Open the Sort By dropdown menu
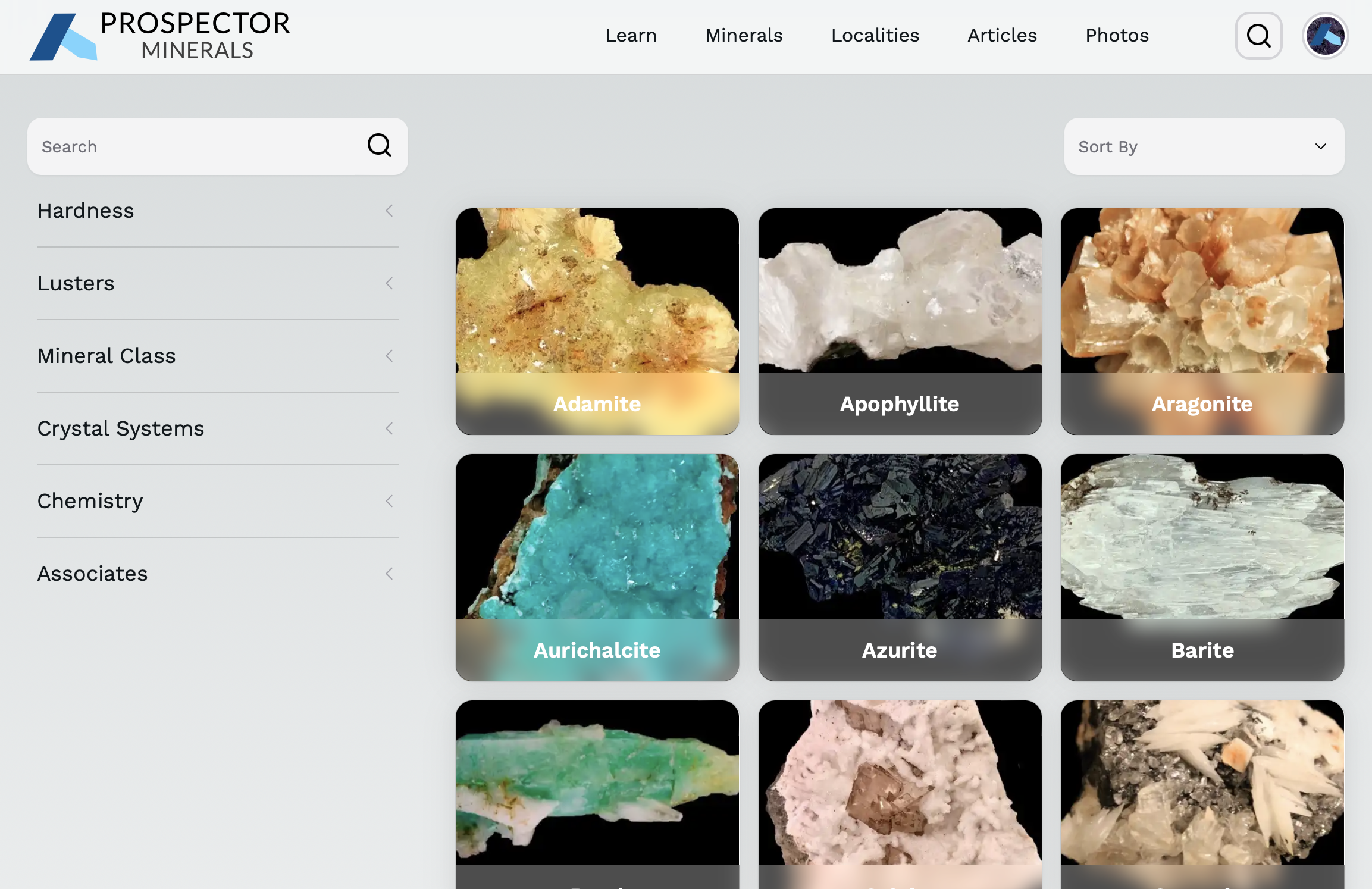The image size is (1372, 889). 1204,146
